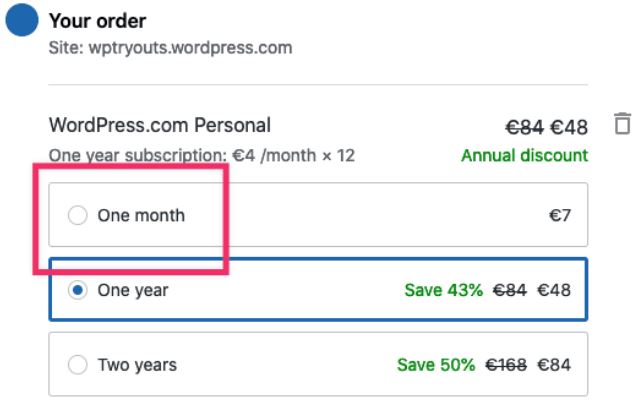The image size is (637, 404).
Task: Click the Your order heading
Action: 97,21
